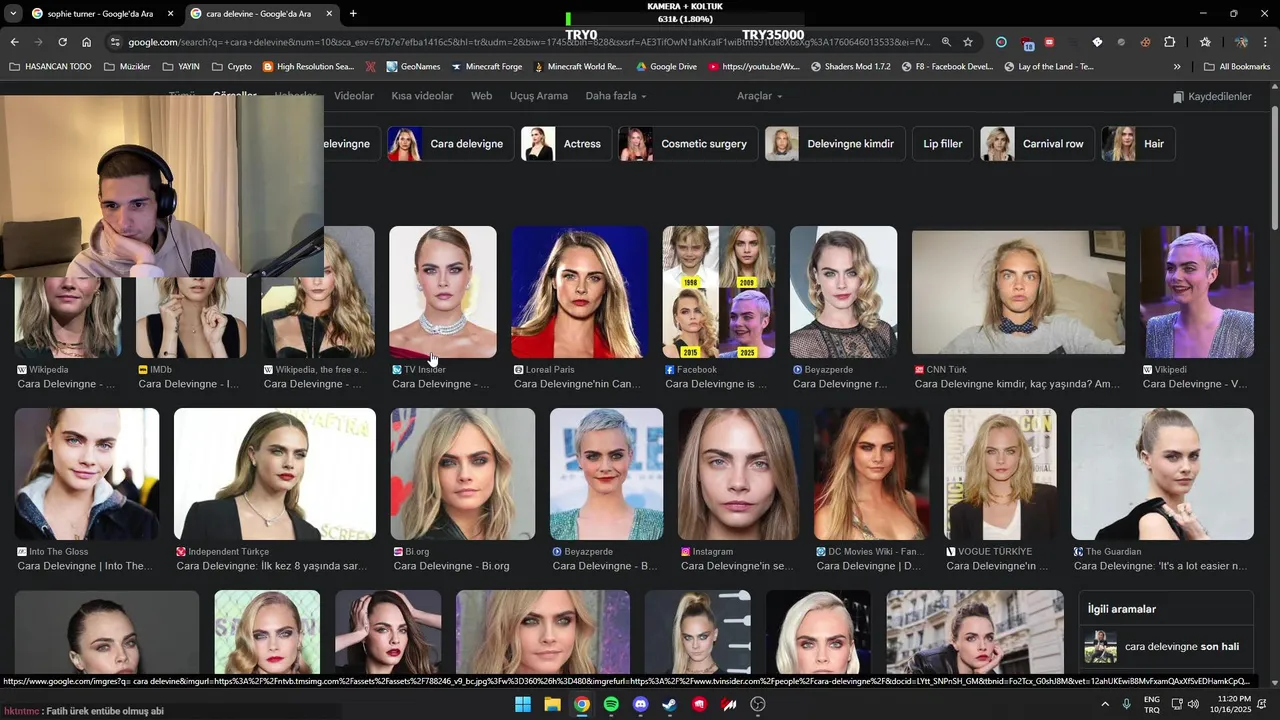Bookmark this page with the star icon

click(x=968, y=42)
